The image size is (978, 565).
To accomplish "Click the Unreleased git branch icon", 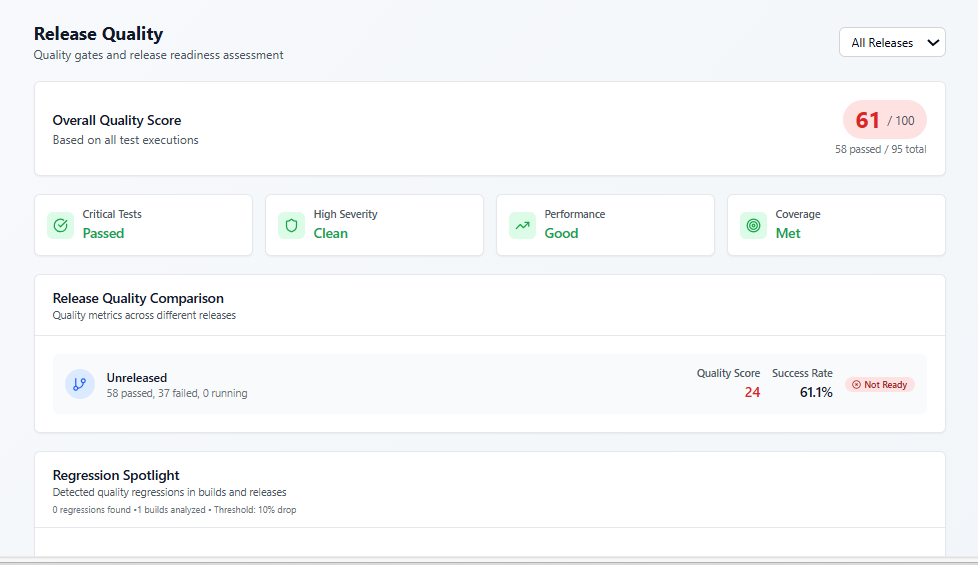I will 80,384.
